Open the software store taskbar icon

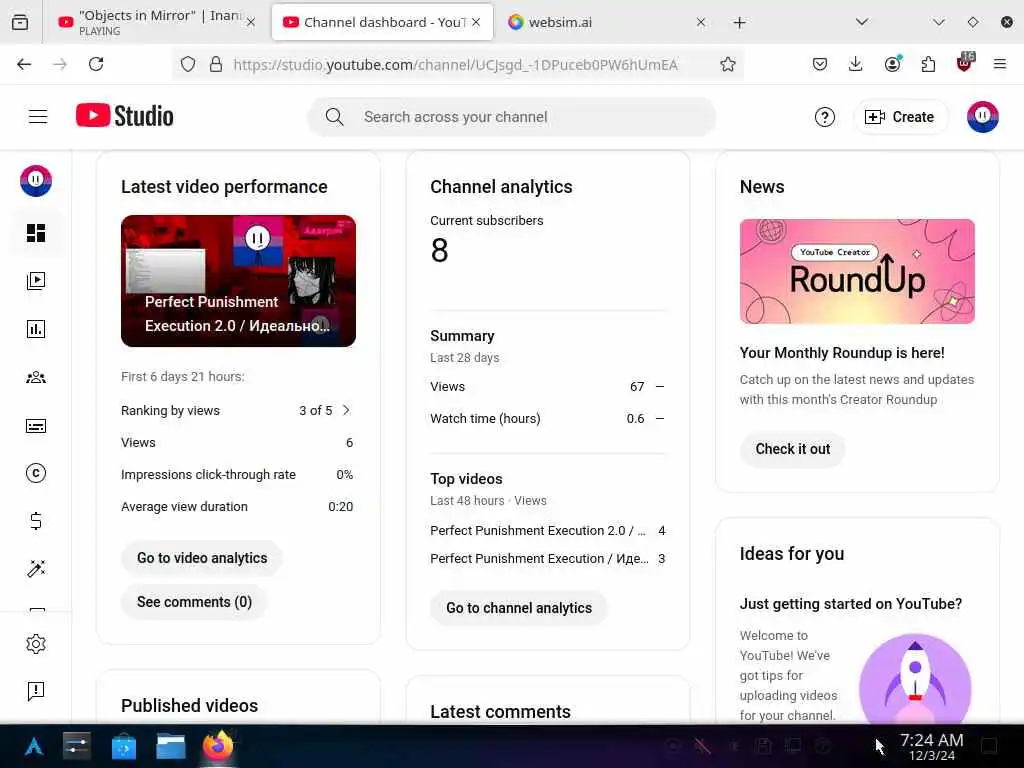[x=123, y=746]
